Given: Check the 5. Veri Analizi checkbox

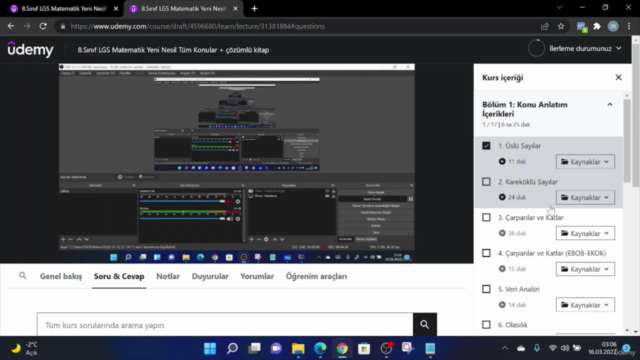Looking at the screenshot, I should 486,289.
